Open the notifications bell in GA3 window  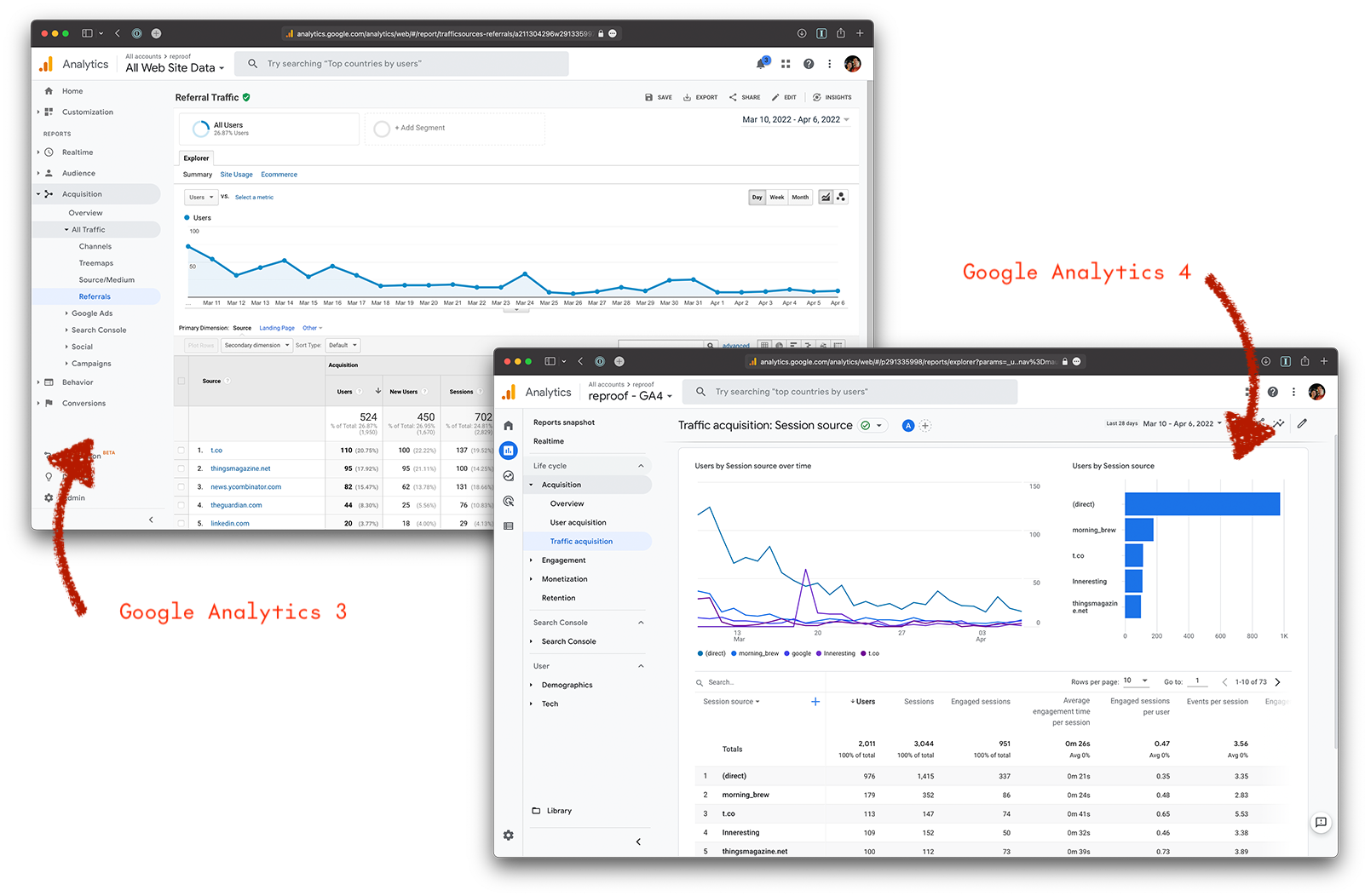[x=762, y=64]
